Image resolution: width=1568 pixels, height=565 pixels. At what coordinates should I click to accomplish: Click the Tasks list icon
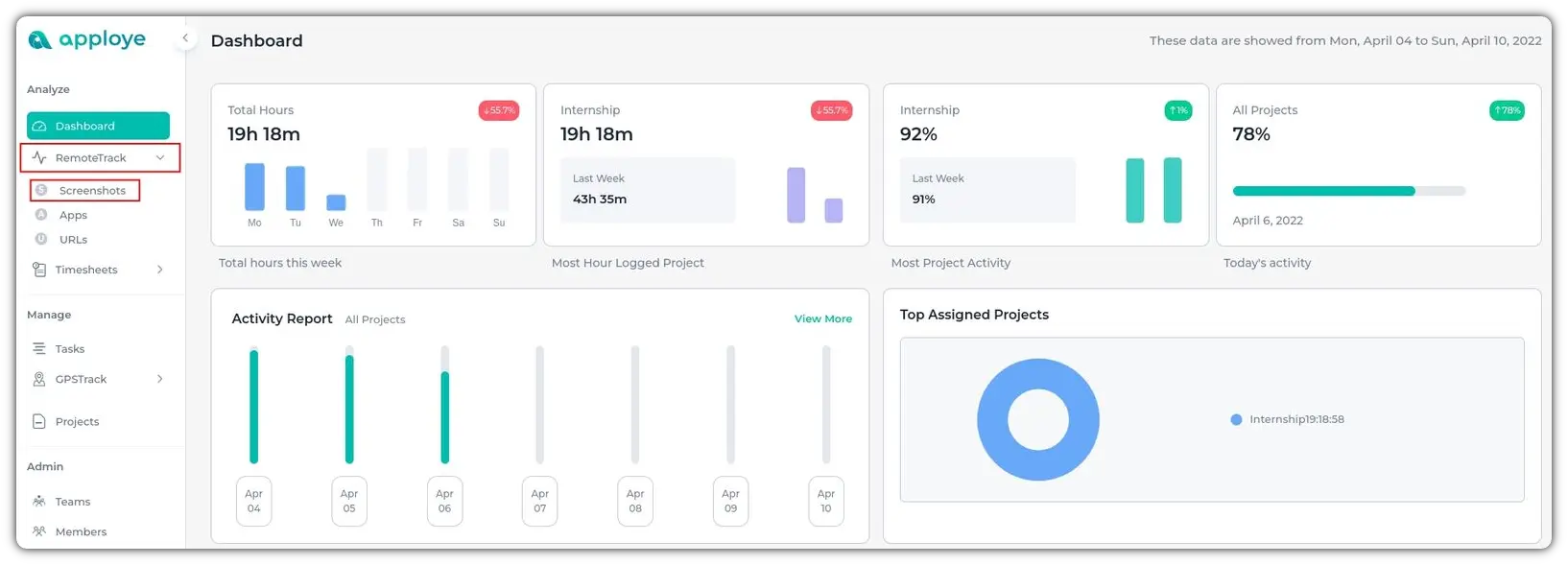(39, 349)
